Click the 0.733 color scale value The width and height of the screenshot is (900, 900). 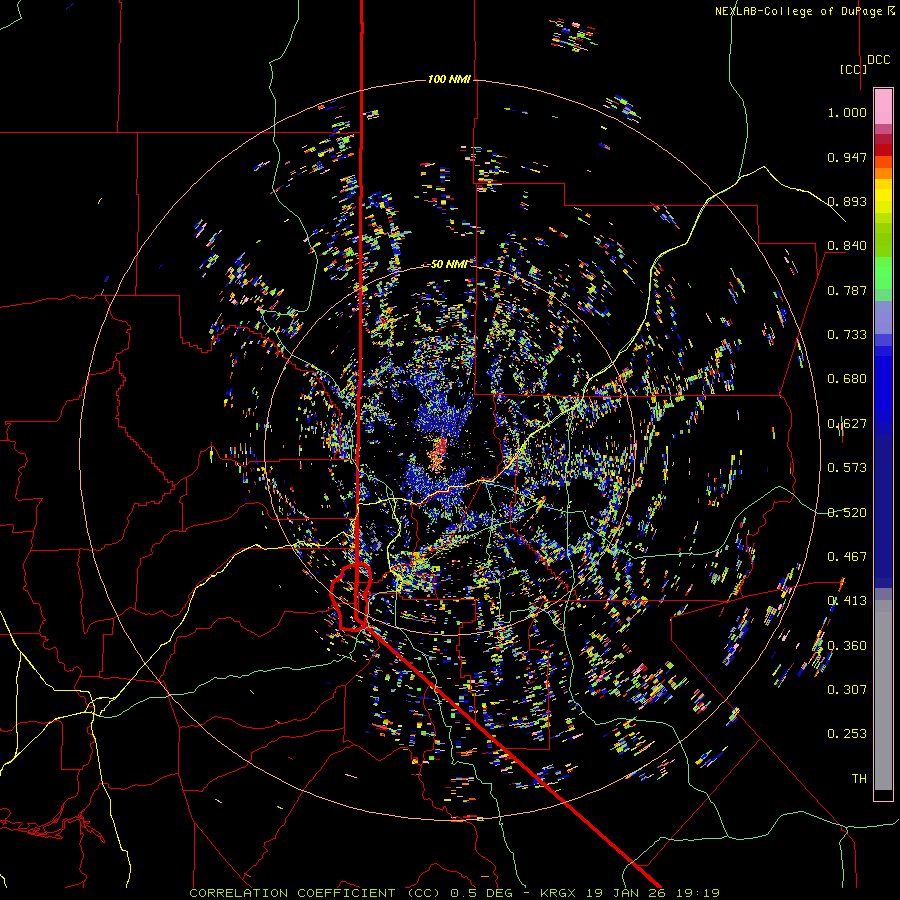[847, 335]
